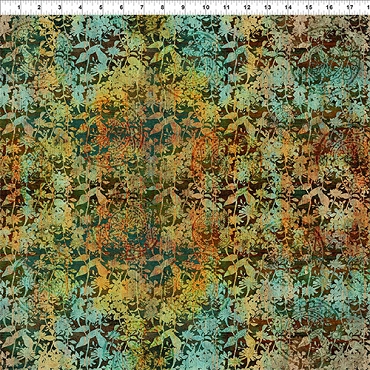Click ruler inch mark labeled 3
Image resolution: width=370 pixels, height=370 pixels.
click(x=60, y=7)
